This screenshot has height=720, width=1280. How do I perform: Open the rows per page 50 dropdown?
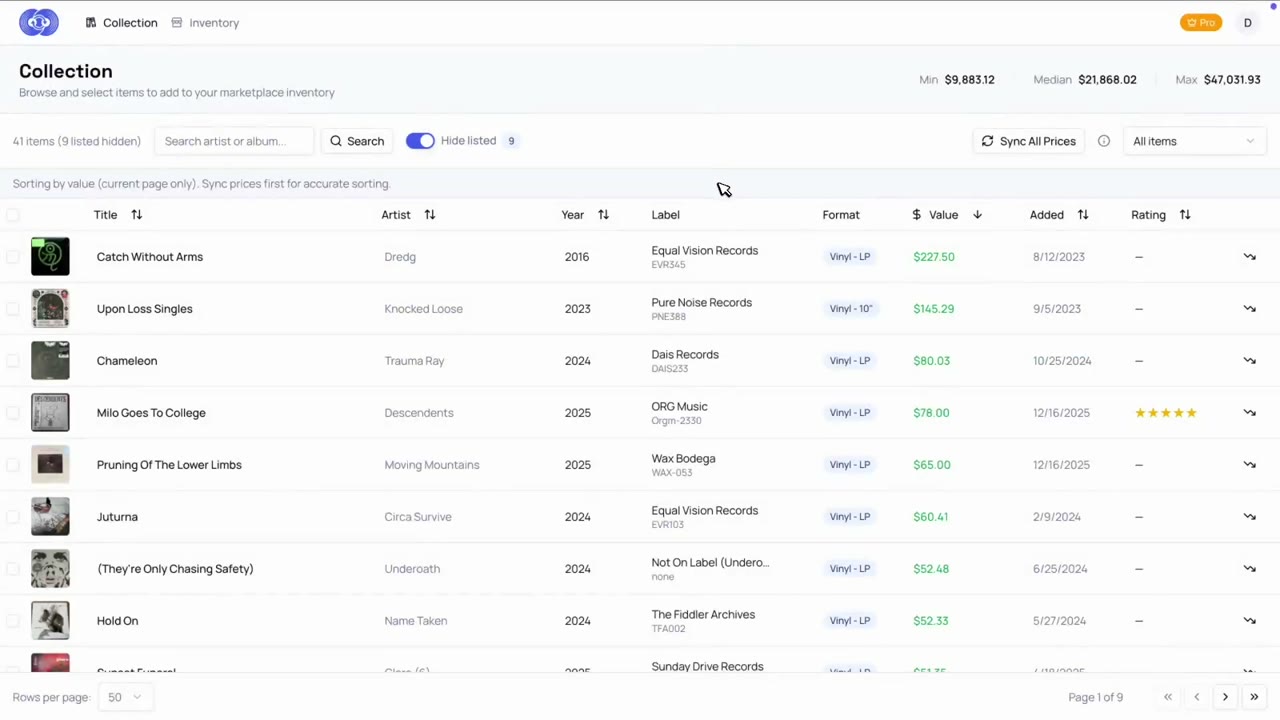tap(125, 697)
